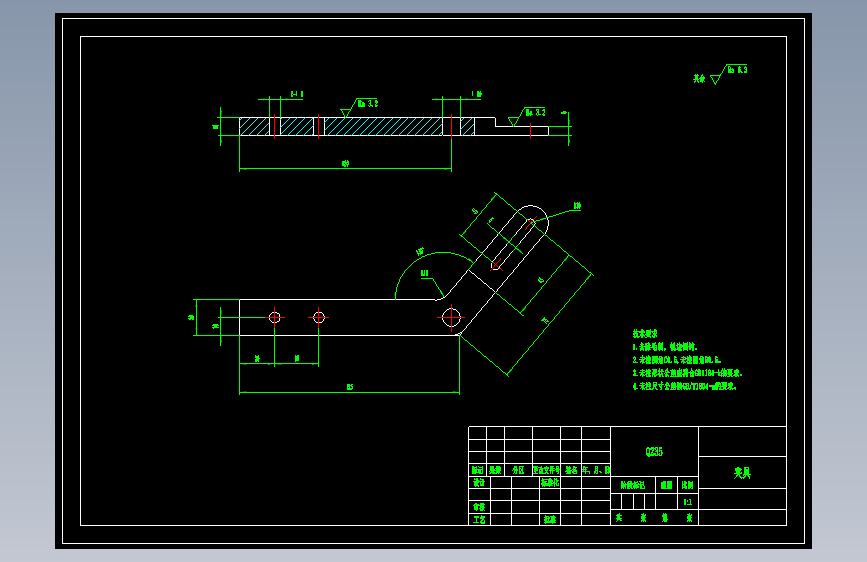Click the 标准化 cell in the title block
The width and height of the screenshot is (867, 562).
coord(550,482)
